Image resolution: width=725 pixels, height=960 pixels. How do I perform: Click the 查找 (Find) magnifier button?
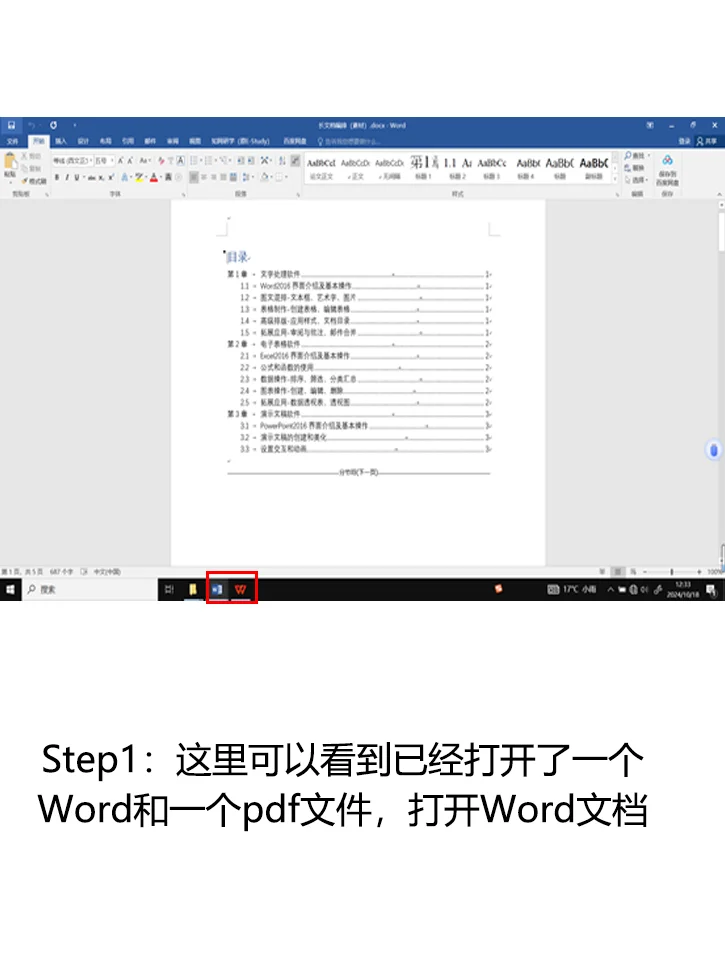tap(637, 156)
